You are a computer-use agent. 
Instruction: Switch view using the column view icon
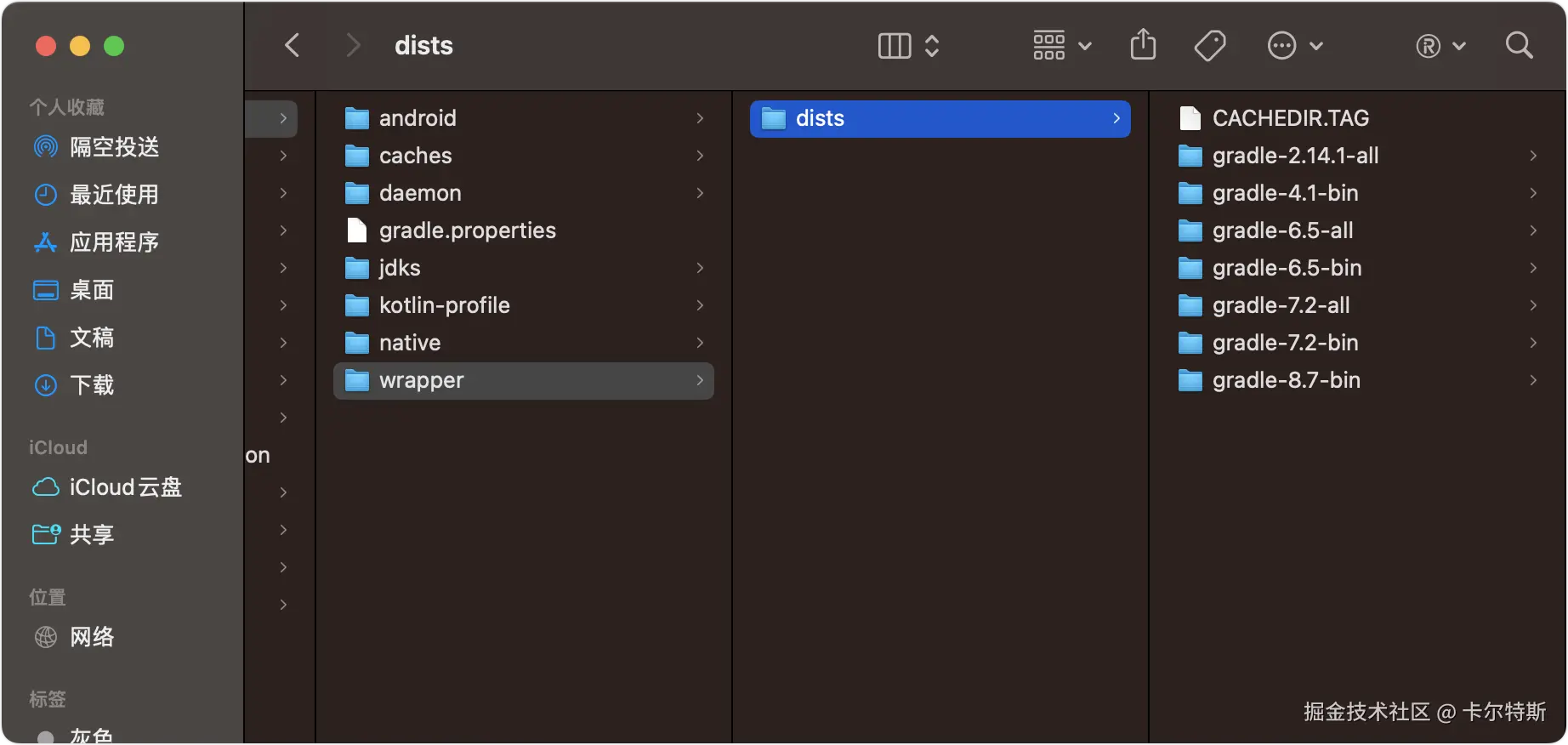click(x=895, y=45)
